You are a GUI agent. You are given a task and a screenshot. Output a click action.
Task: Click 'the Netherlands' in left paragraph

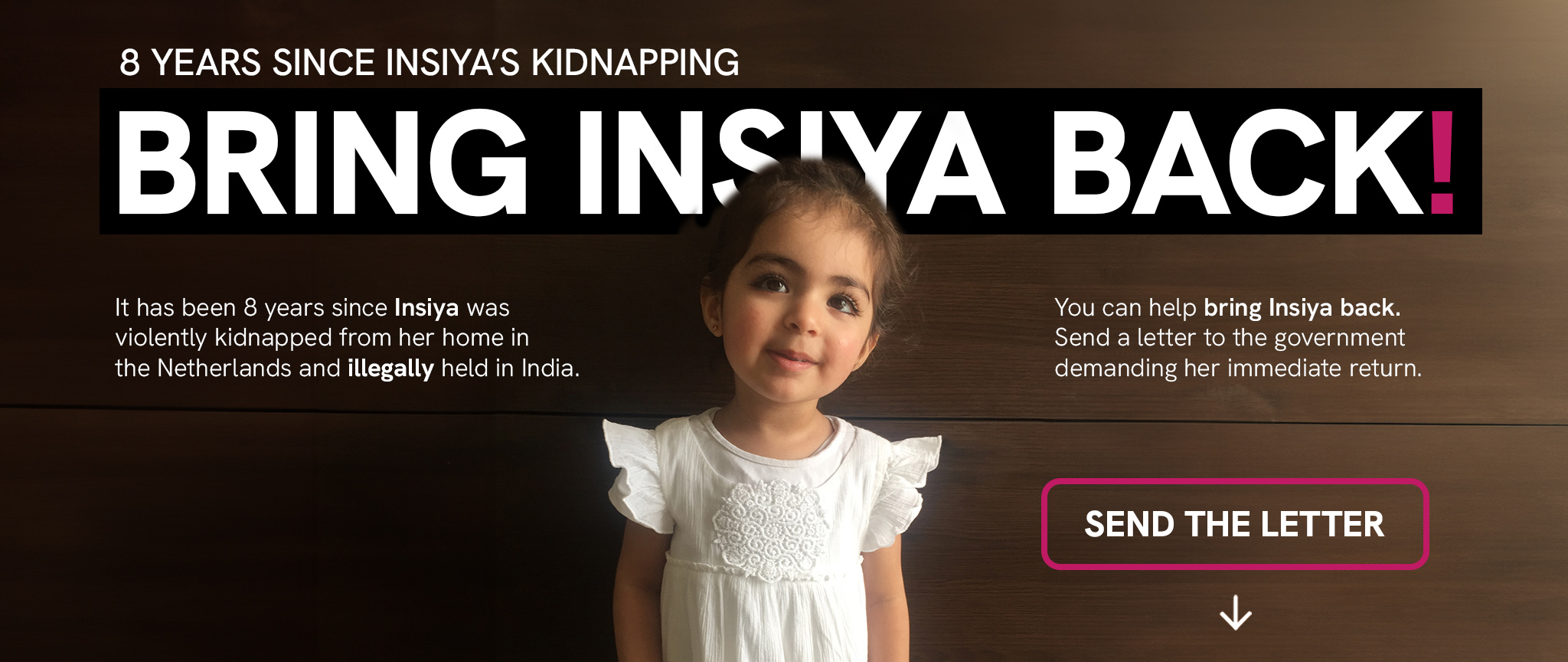pos(204,369)
